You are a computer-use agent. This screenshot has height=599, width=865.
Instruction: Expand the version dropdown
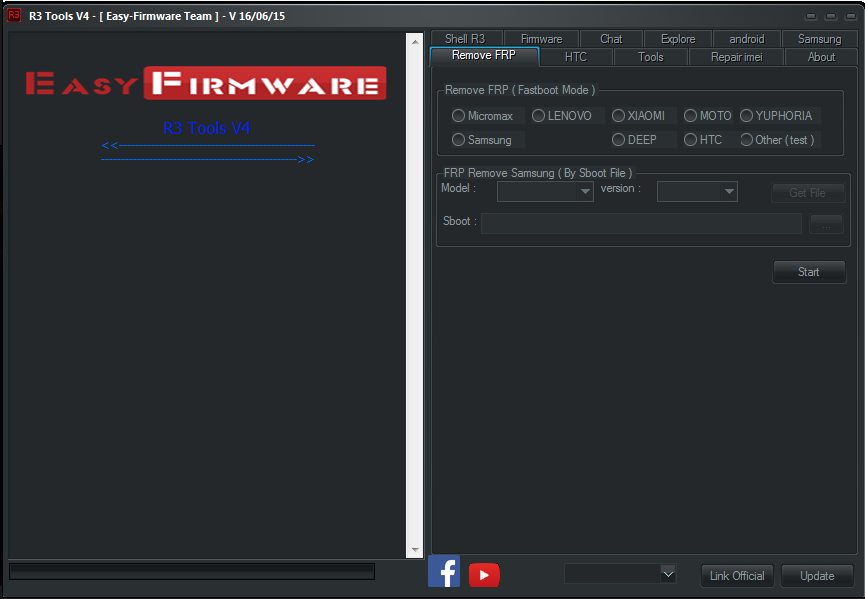[729, 191]
